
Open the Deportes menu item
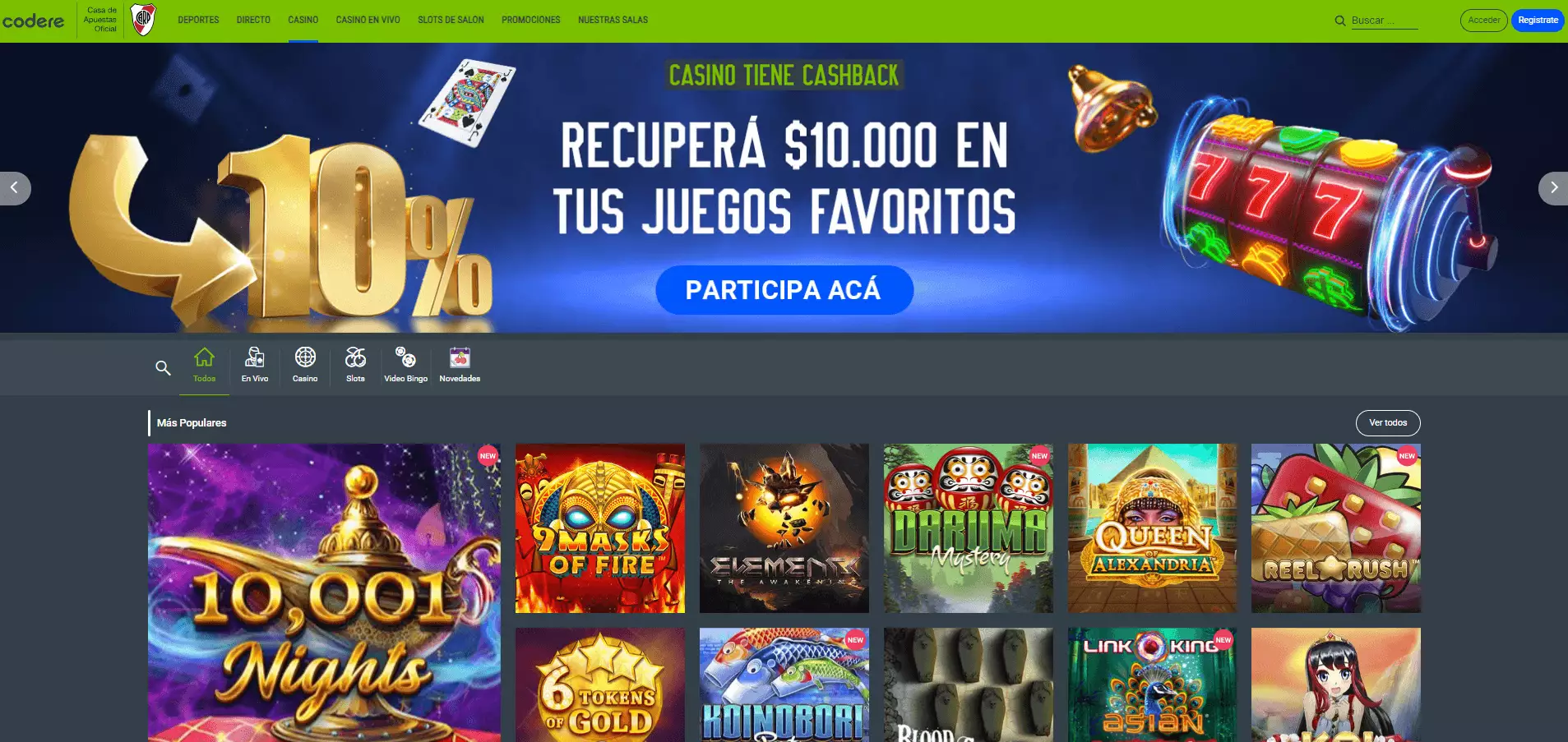coord(198,20)
